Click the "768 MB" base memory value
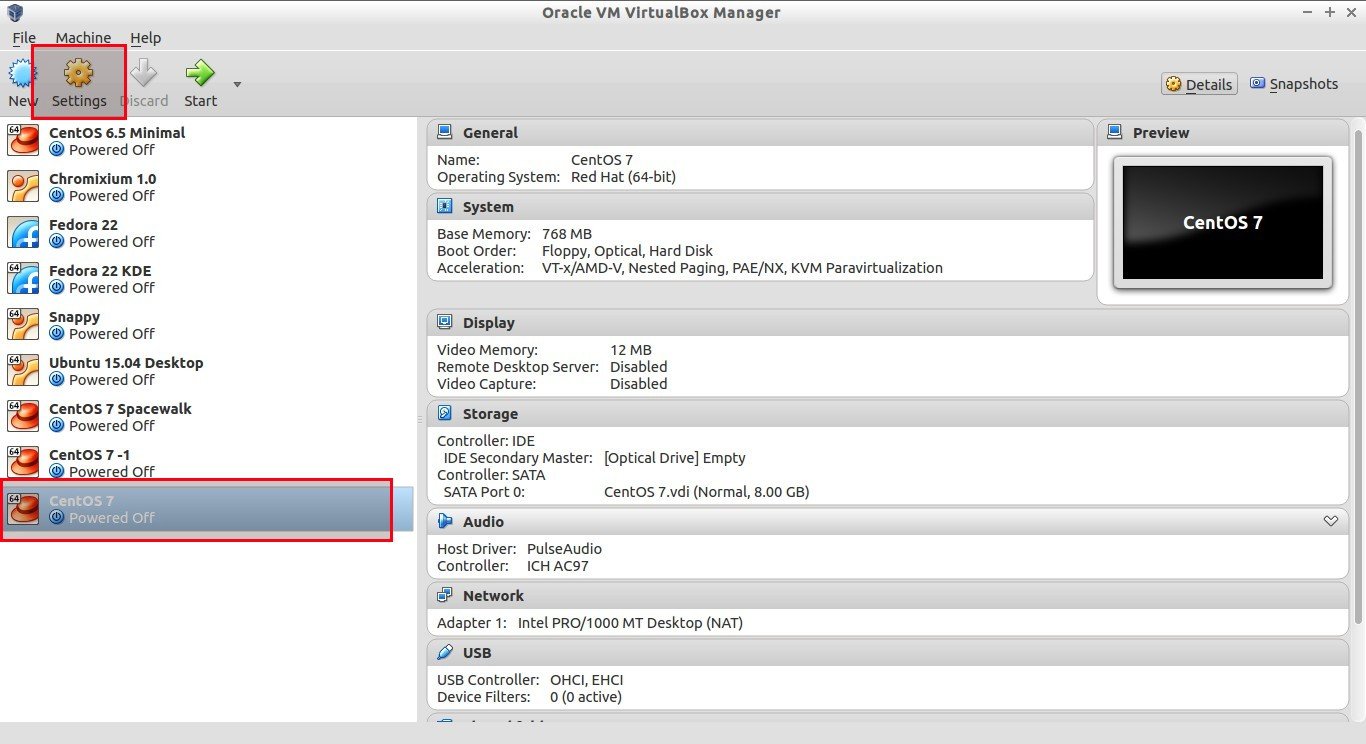The height and width of the screenshot is (744, 1366). tap(567, 234)
